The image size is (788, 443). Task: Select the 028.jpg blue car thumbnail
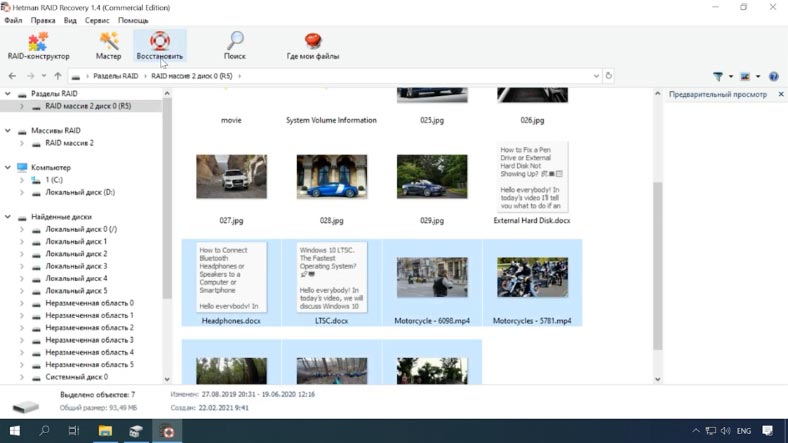pyautogui.click(x=331, y=177)
